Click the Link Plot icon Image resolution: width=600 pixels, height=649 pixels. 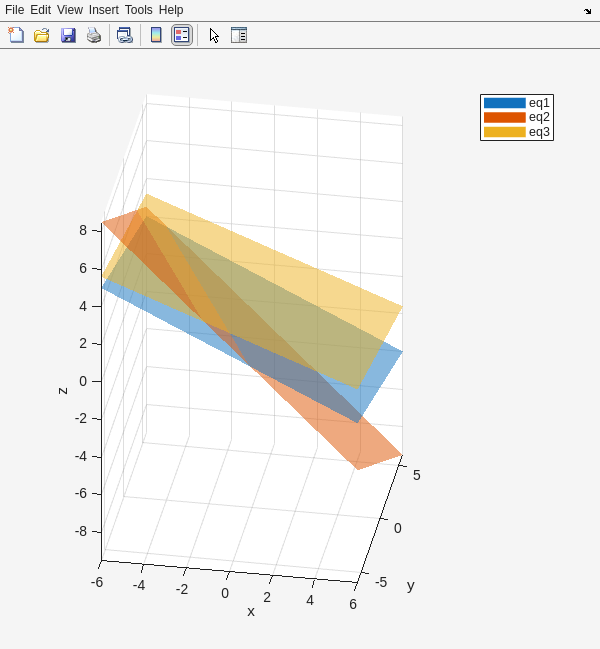(124, 35)
